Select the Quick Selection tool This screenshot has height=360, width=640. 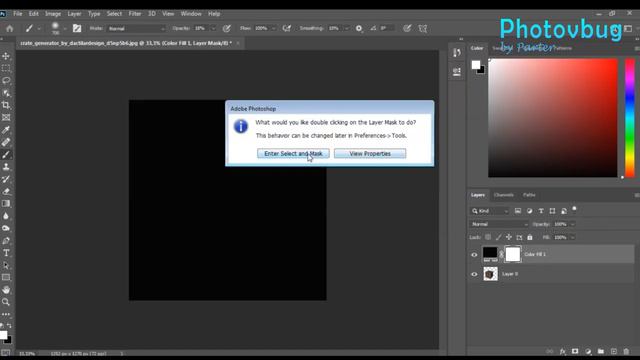pos(6,93)
